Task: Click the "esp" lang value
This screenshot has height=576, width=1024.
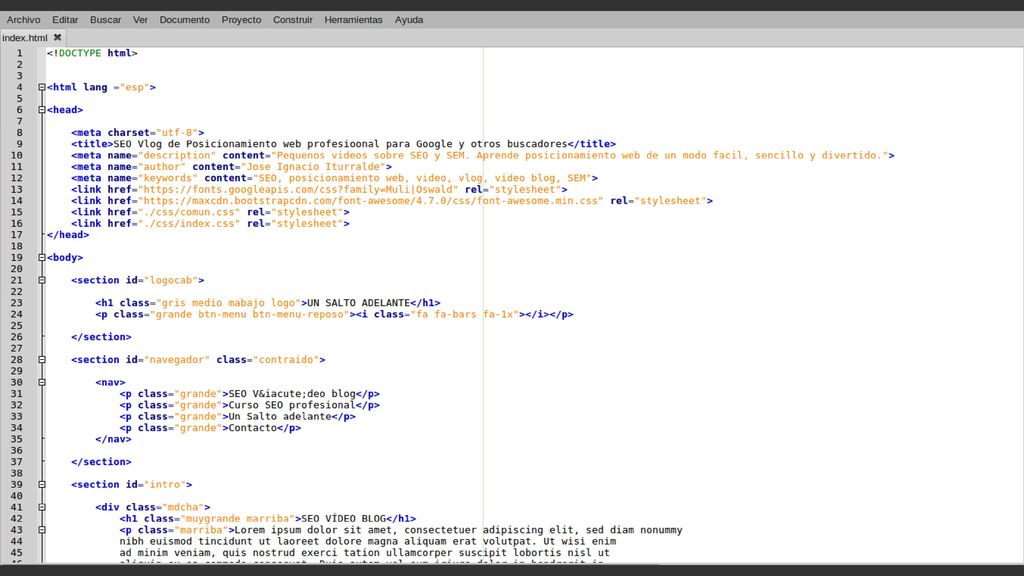Action: (135, 87)
